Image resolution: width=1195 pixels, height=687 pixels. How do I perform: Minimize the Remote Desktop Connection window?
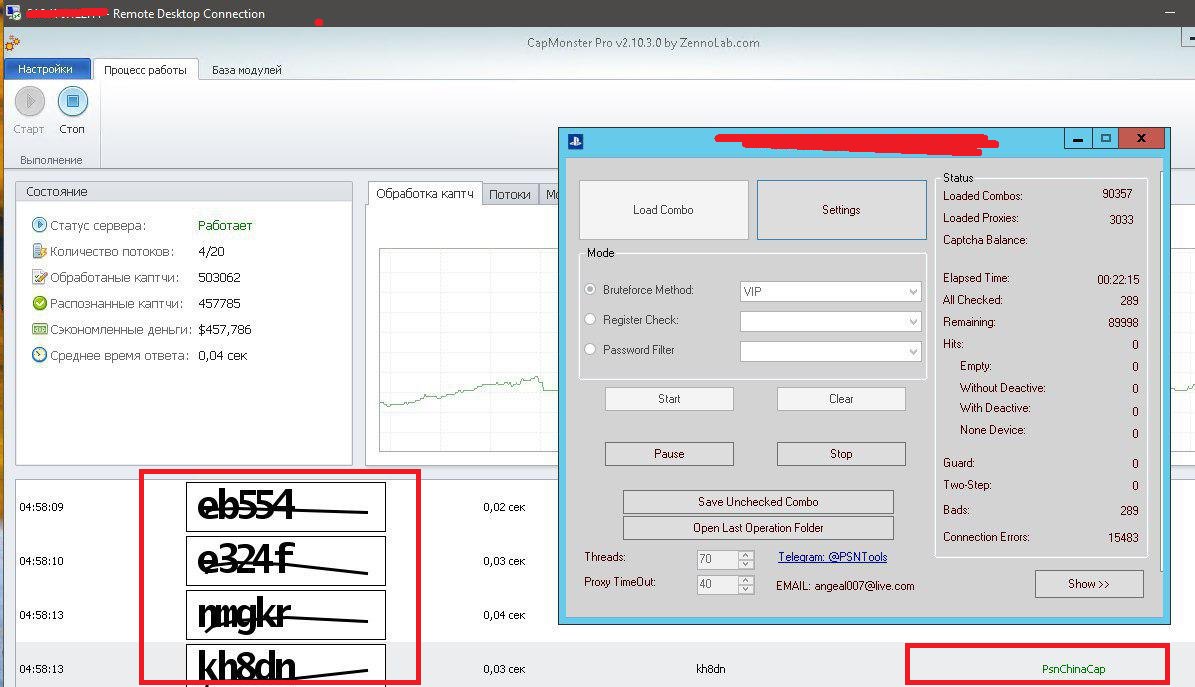(1170, 13)
